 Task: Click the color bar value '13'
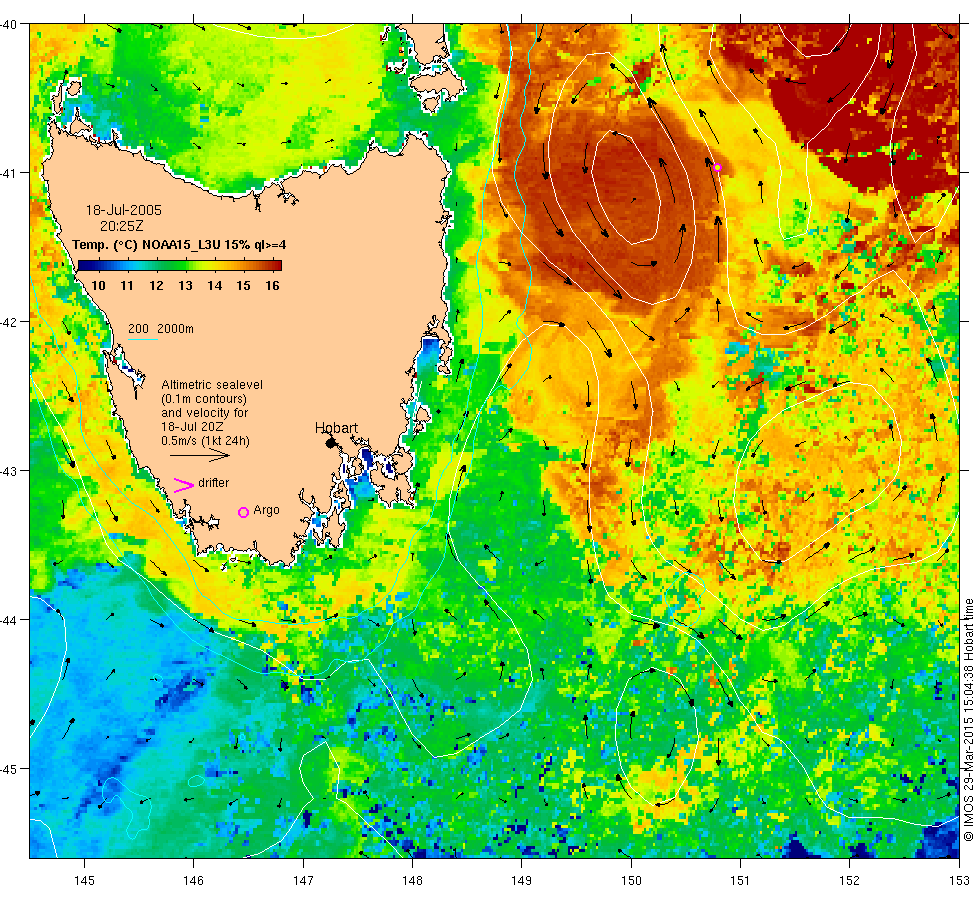[x=185, y=286]
